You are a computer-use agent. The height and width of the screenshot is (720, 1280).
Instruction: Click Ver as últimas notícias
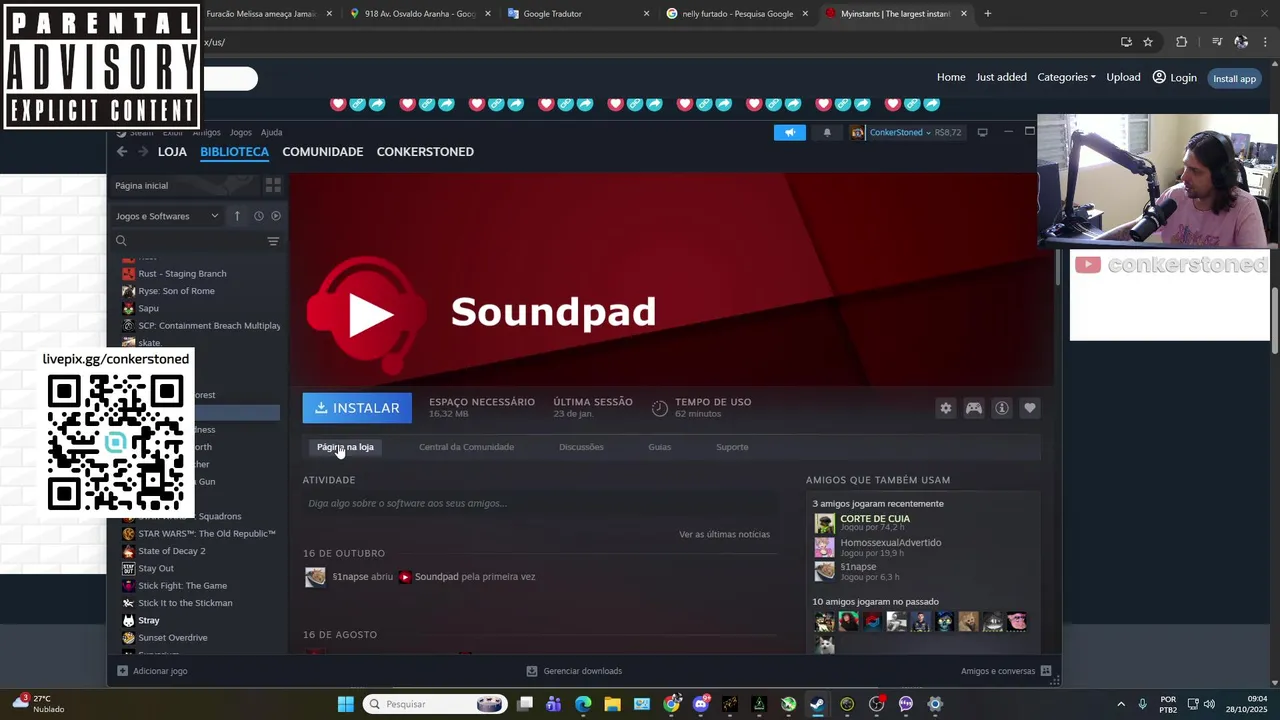(724, 534)
